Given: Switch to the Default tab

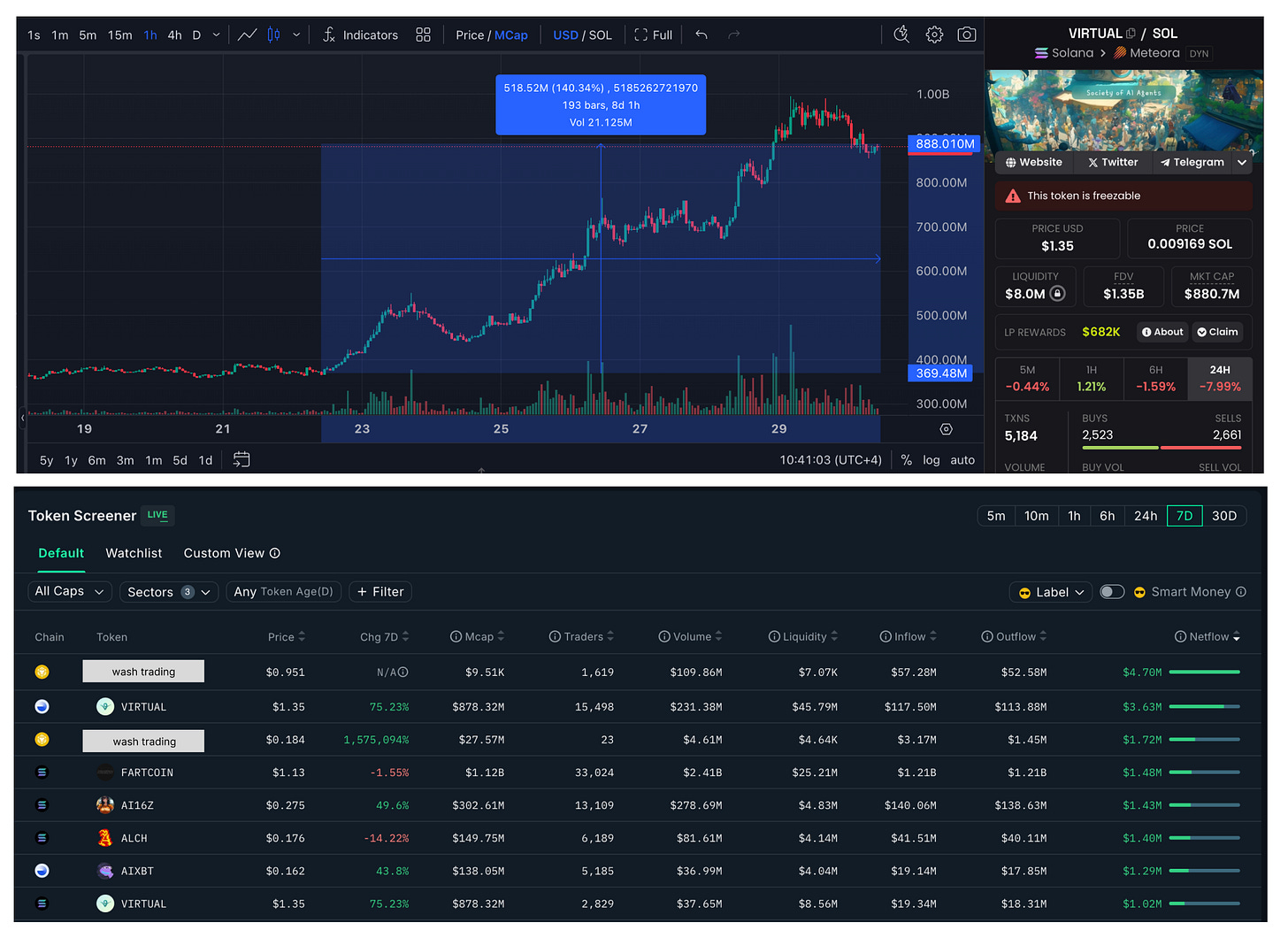Looking at the screenshot, I should pos(61,553).
